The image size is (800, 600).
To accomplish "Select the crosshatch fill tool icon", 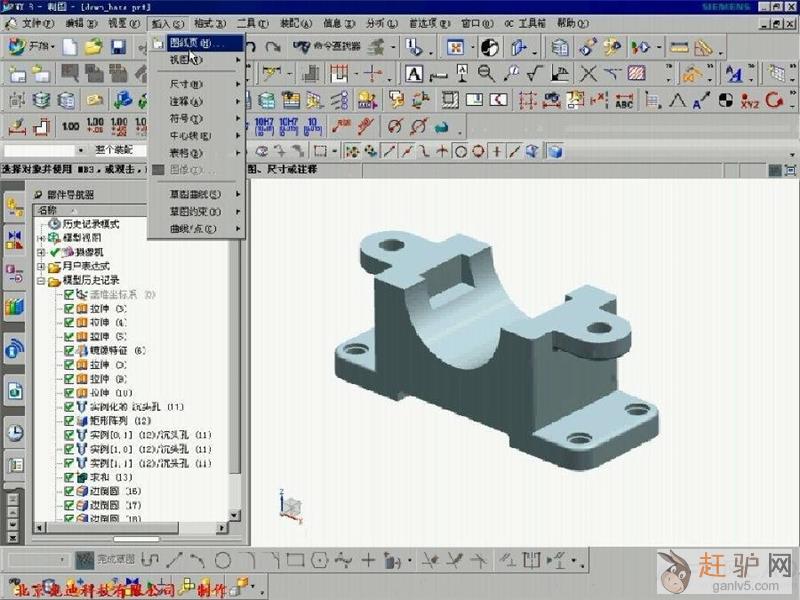I will point(636,73).
